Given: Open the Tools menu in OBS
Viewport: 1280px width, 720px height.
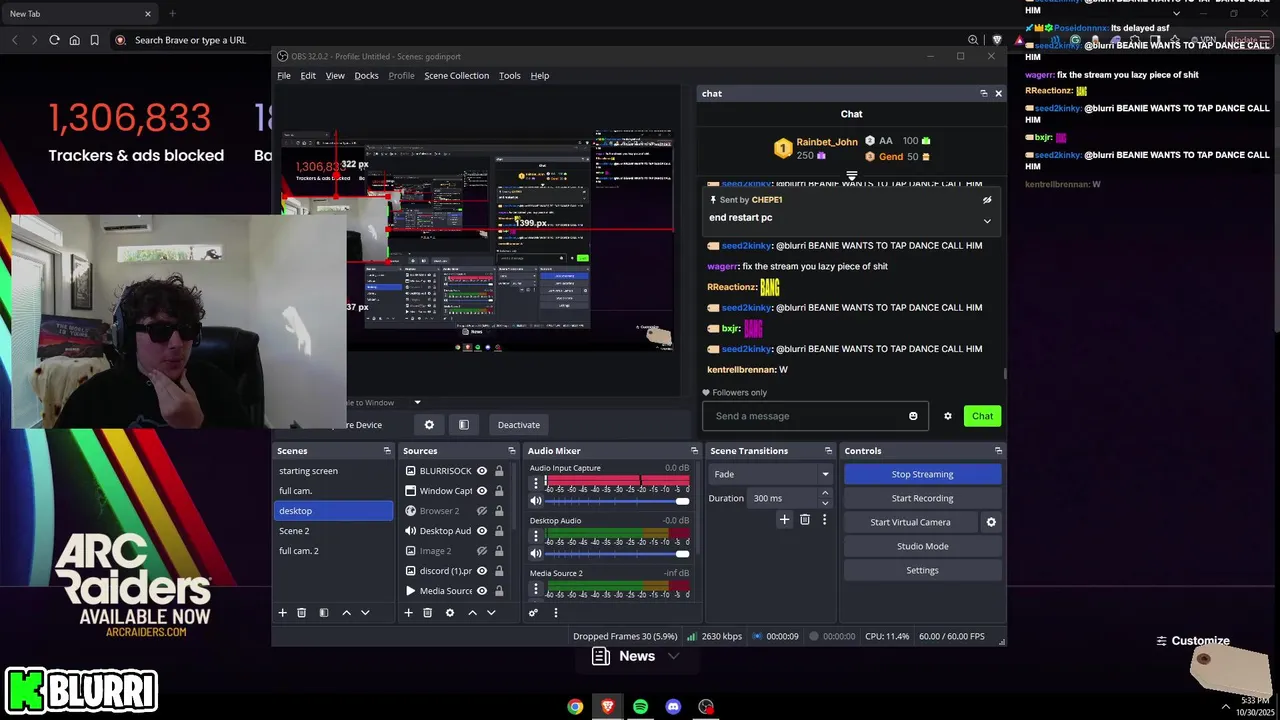Looking at the screenshot, I should pyautogui.click(x=510, y=76).
